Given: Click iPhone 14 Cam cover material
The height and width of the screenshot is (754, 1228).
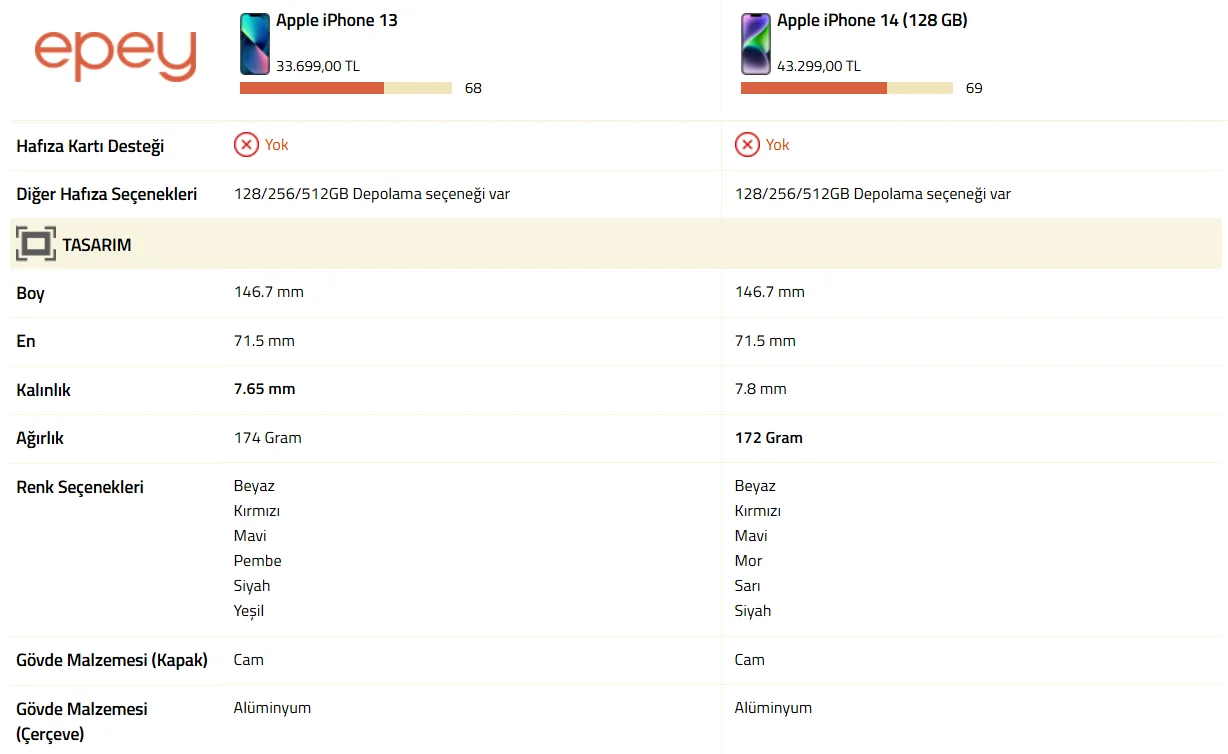Looking at the screenshot, I should click(x=750, y=660).
